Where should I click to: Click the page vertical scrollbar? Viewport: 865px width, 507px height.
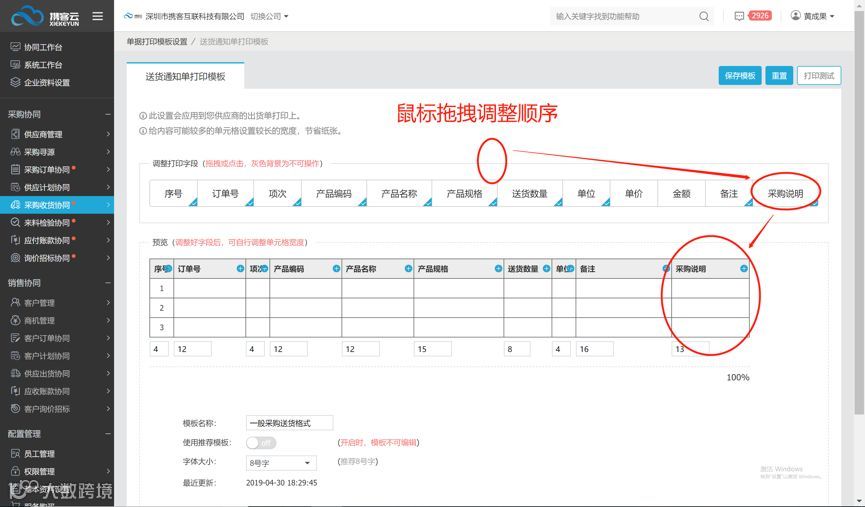pyautogui.click(x=859, y=210)
